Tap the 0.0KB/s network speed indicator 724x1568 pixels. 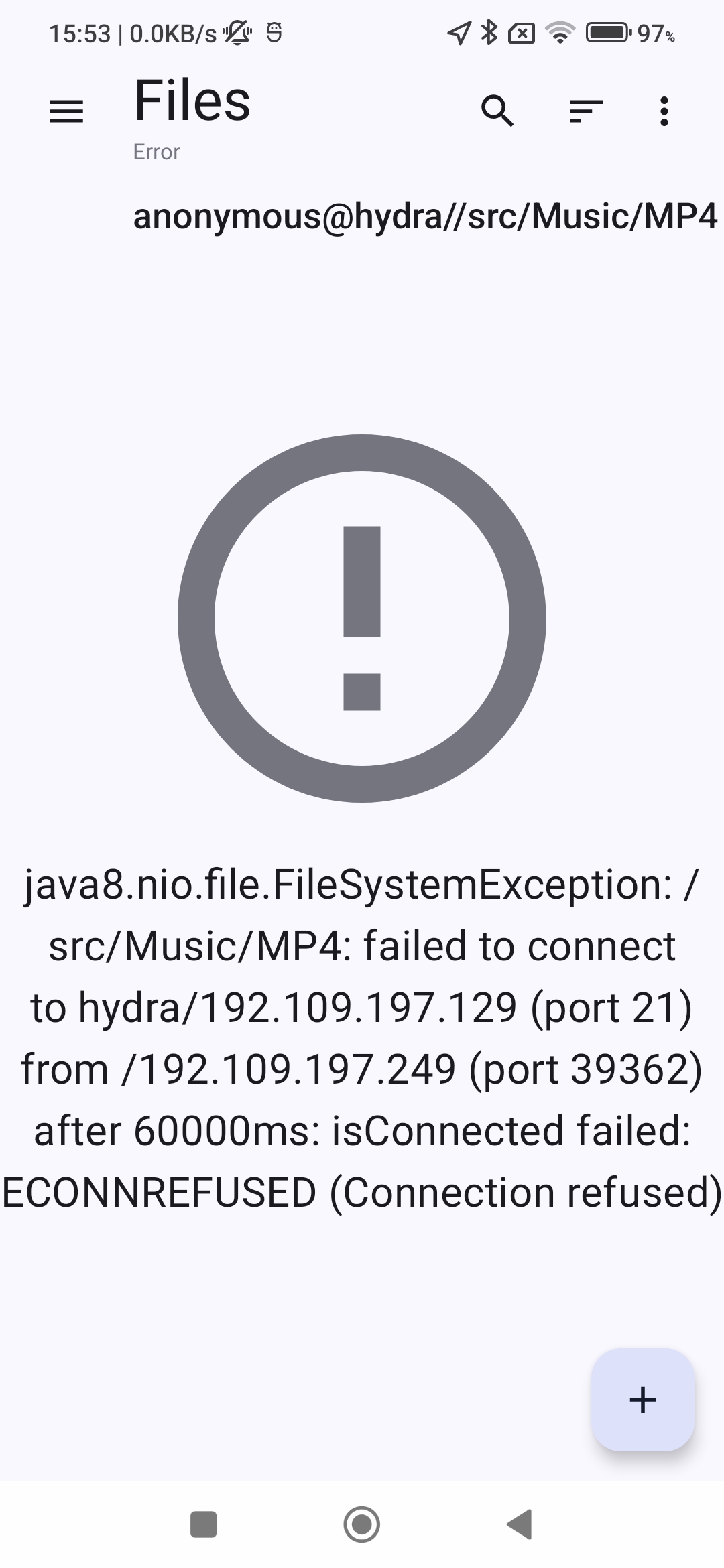click(x=173, y=34)
